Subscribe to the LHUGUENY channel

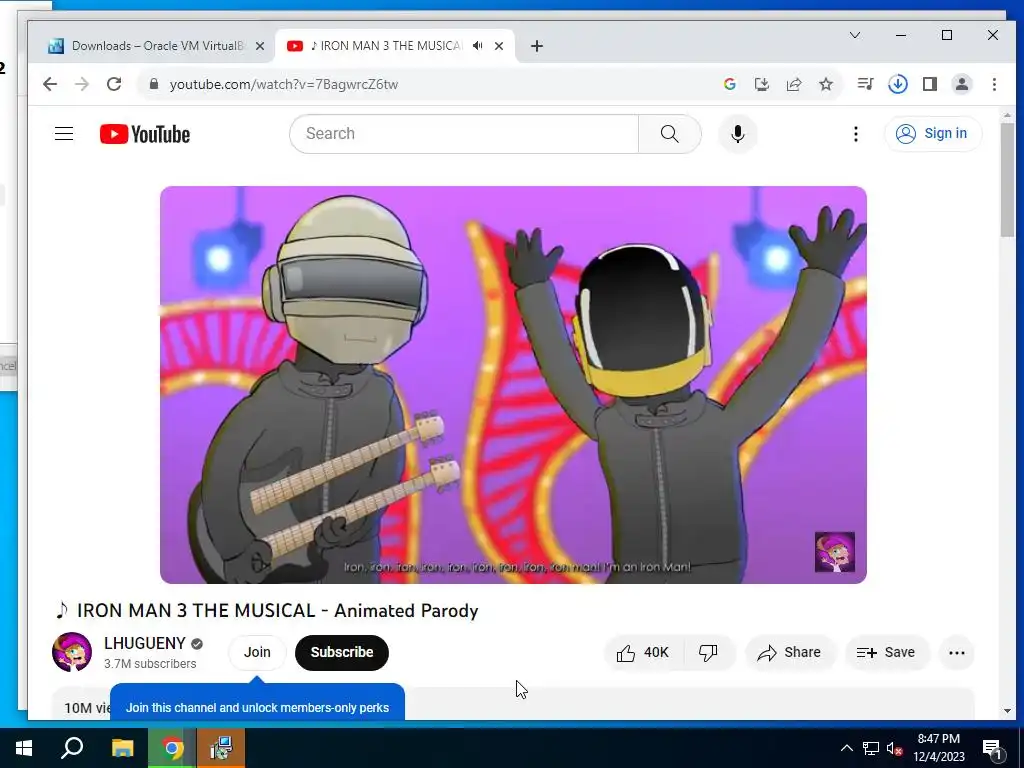click(342, 652)
